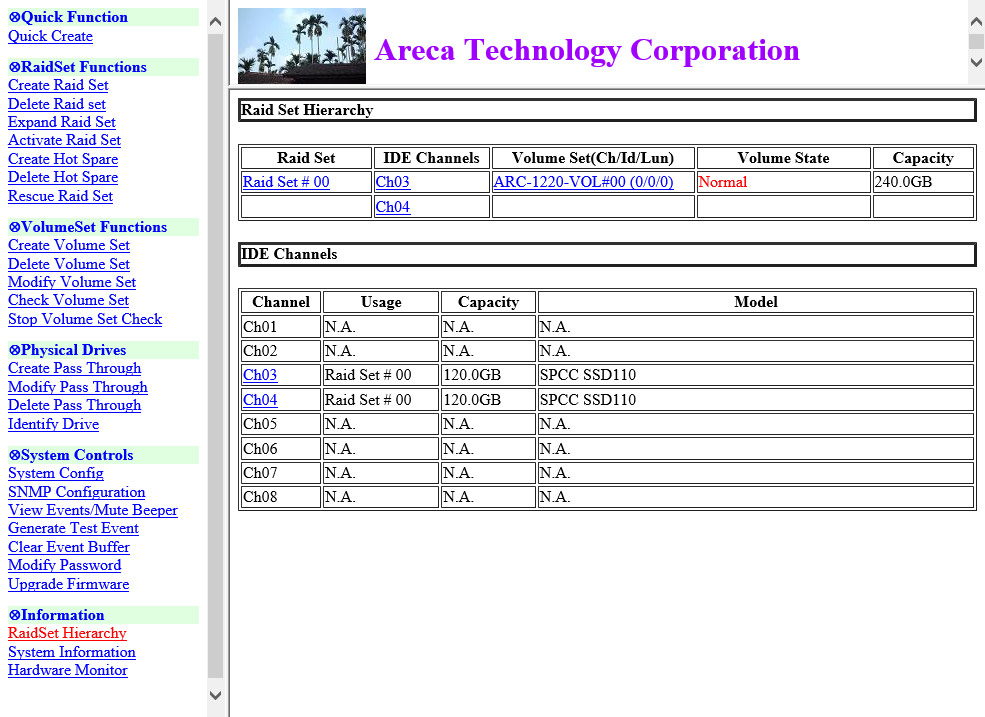Click Stop Volume Set Check
This screenshot has width=985, height=717.
[85, 319]
